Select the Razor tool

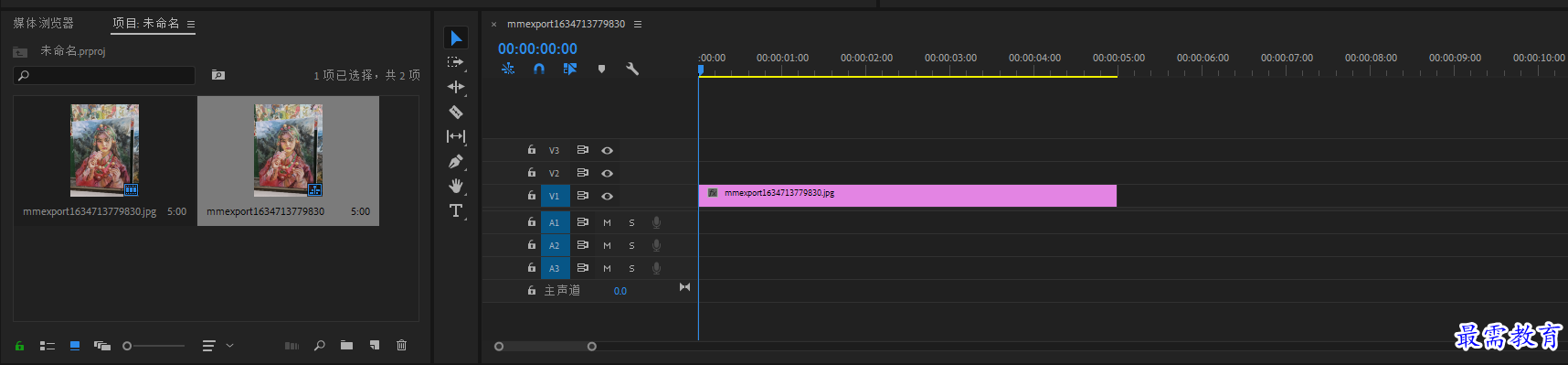[x=456, y=112]
